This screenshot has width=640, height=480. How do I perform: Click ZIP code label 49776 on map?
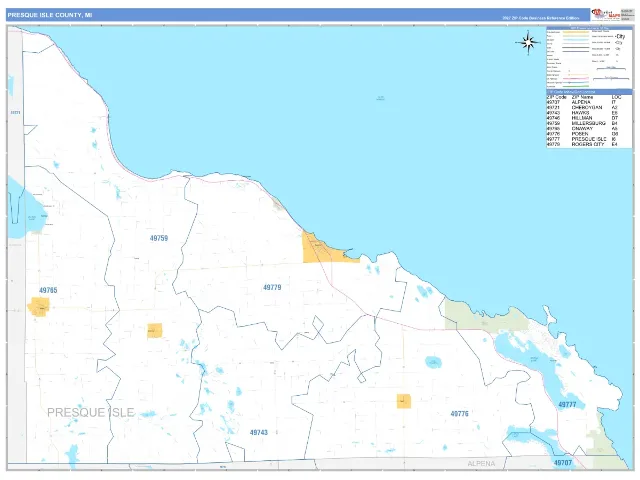tap(459, 414)
